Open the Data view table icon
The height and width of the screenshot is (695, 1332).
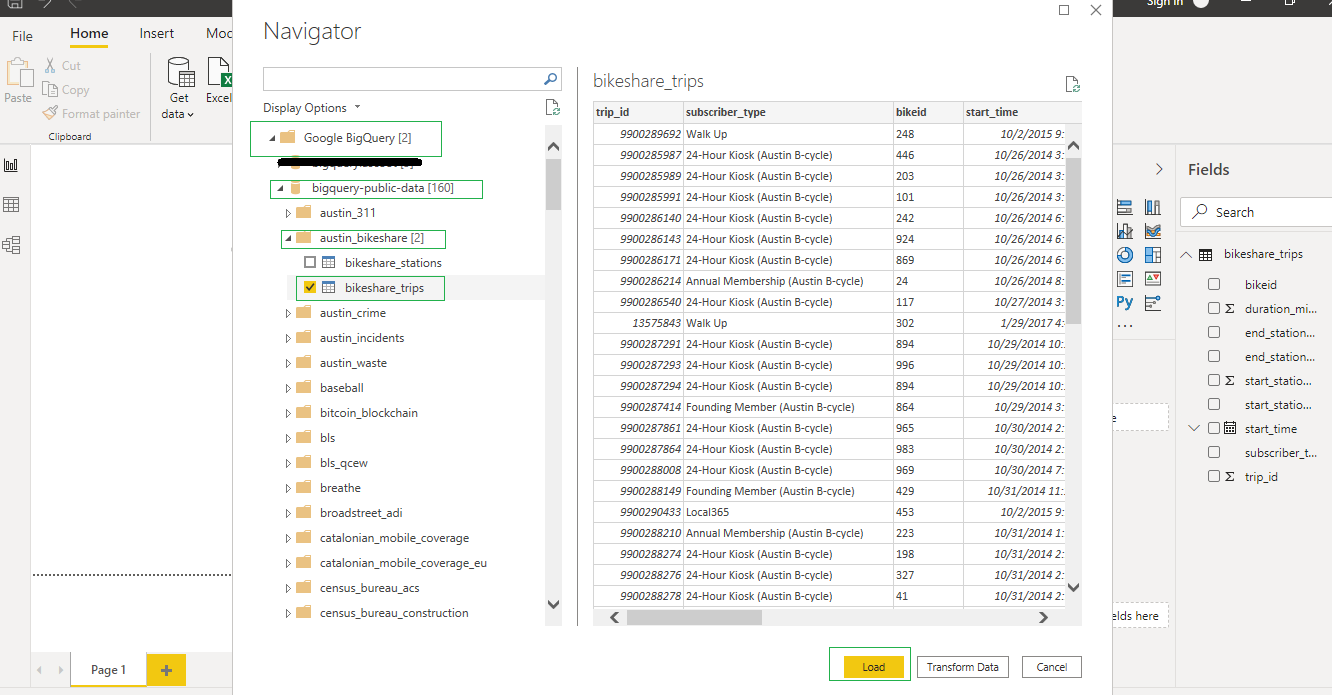pyautogui.click(x=12, y=205)
